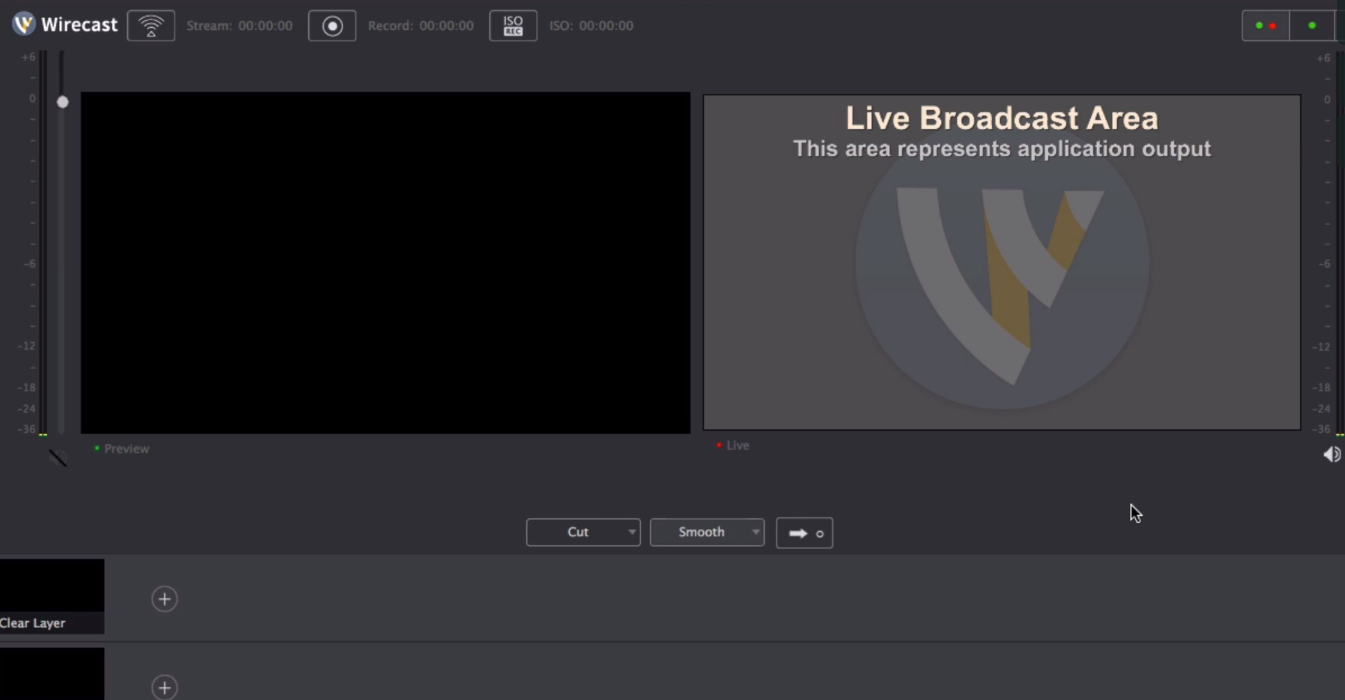Toggle the Preview indicator label
Screen dimensions: 1345x700
pyautogui.click(x=121, y=448)
